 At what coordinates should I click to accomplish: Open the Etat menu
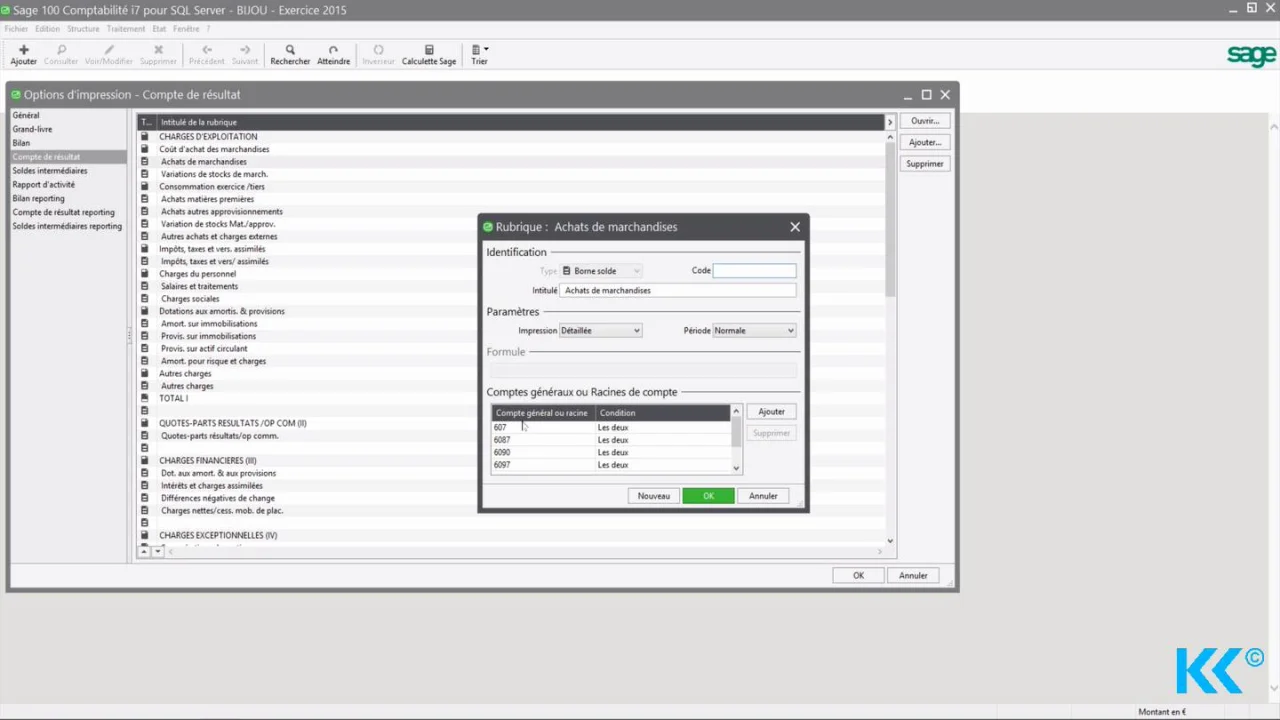tap(159, 29)
